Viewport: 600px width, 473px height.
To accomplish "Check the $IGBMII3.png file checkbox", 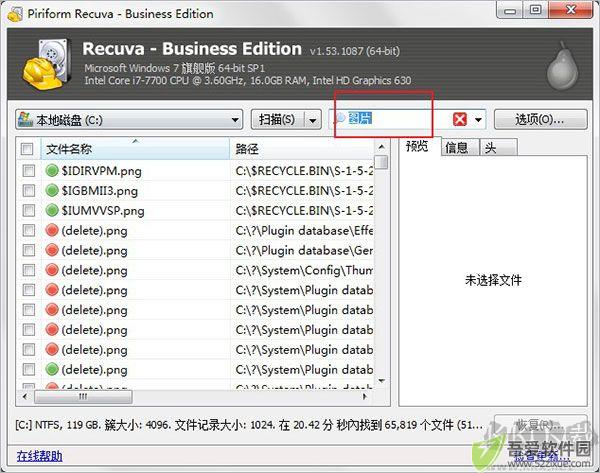I will [x=29, y=191].
